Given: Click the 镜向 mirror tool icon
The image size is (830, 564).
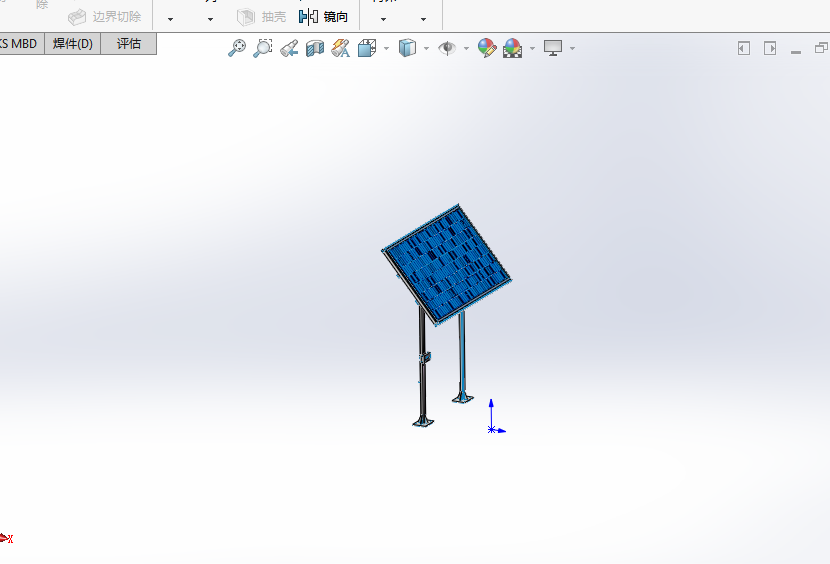Looking at the screenshot, I should [308, 17].
